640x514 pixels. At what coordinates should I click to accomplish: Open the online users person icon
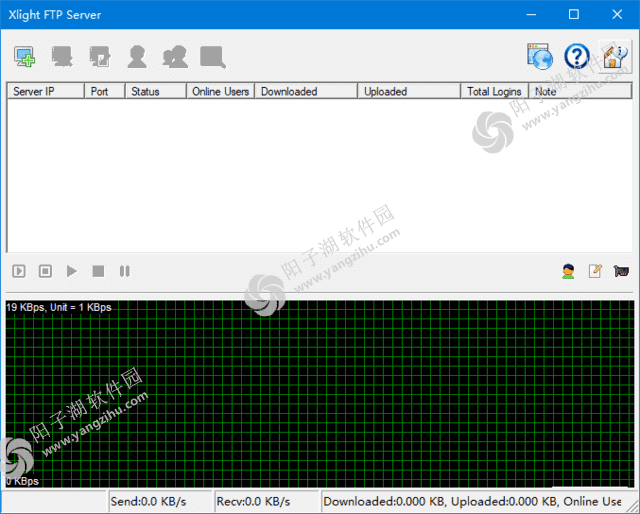coord(568,271)
